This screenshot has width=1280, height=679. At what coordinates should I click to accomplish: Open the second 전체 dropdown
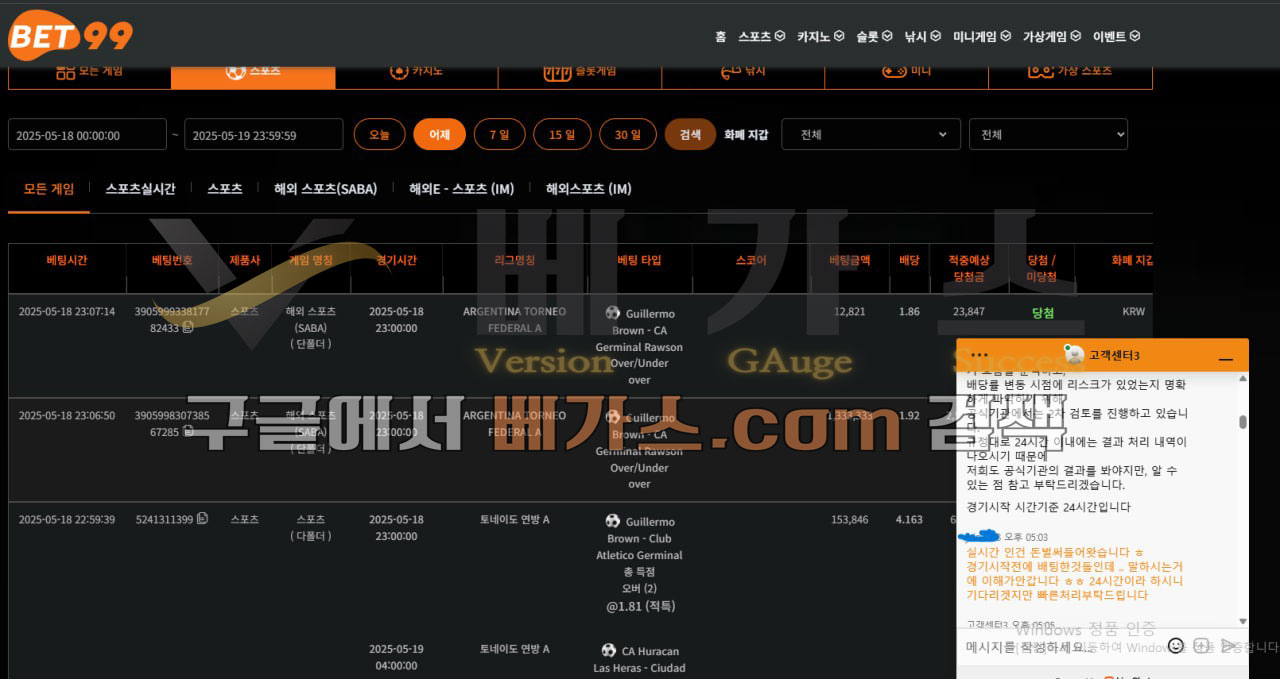(x=1048, y=134)
